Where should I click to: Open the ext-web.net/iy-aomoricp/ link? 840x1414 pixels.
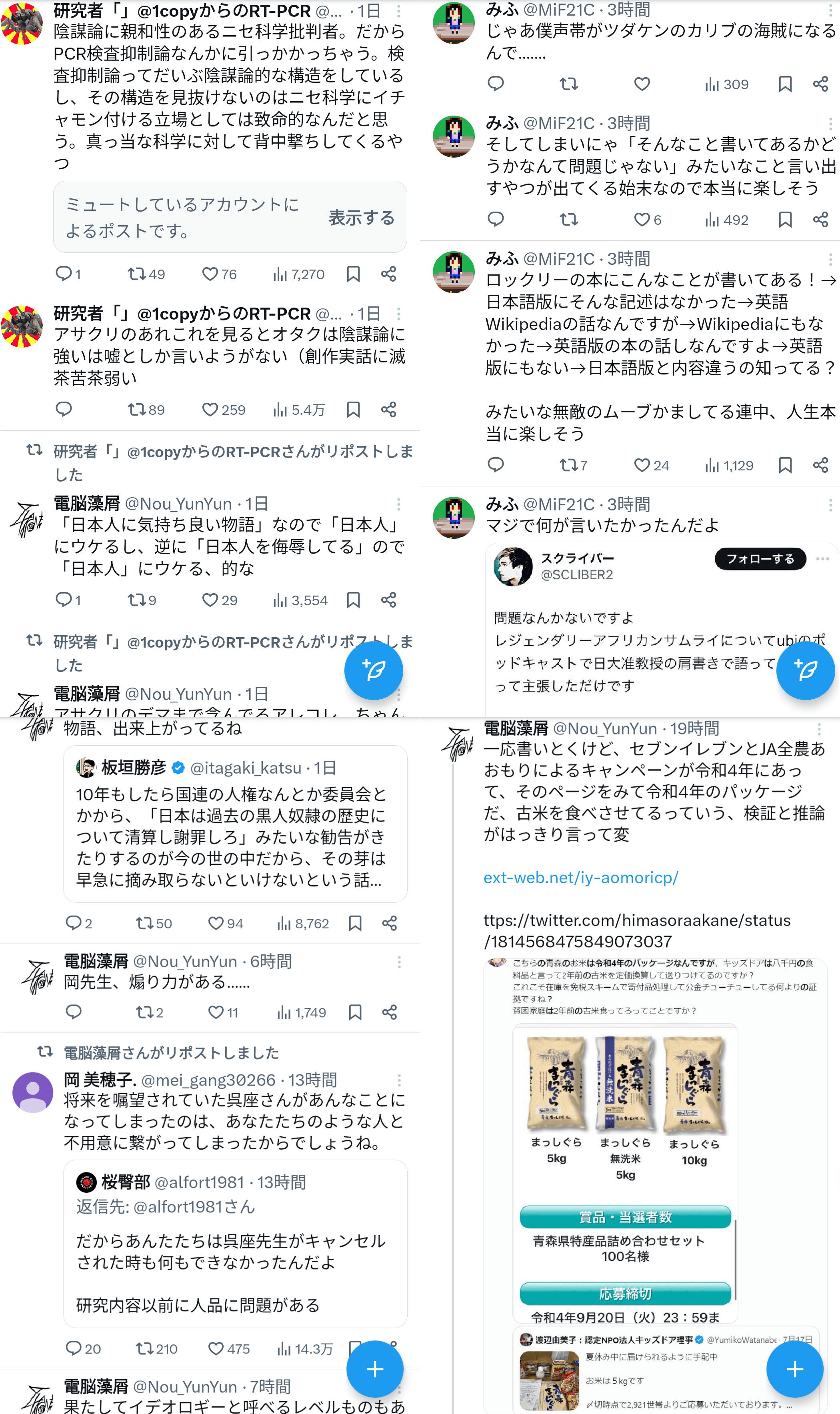(x=581, y=877)
